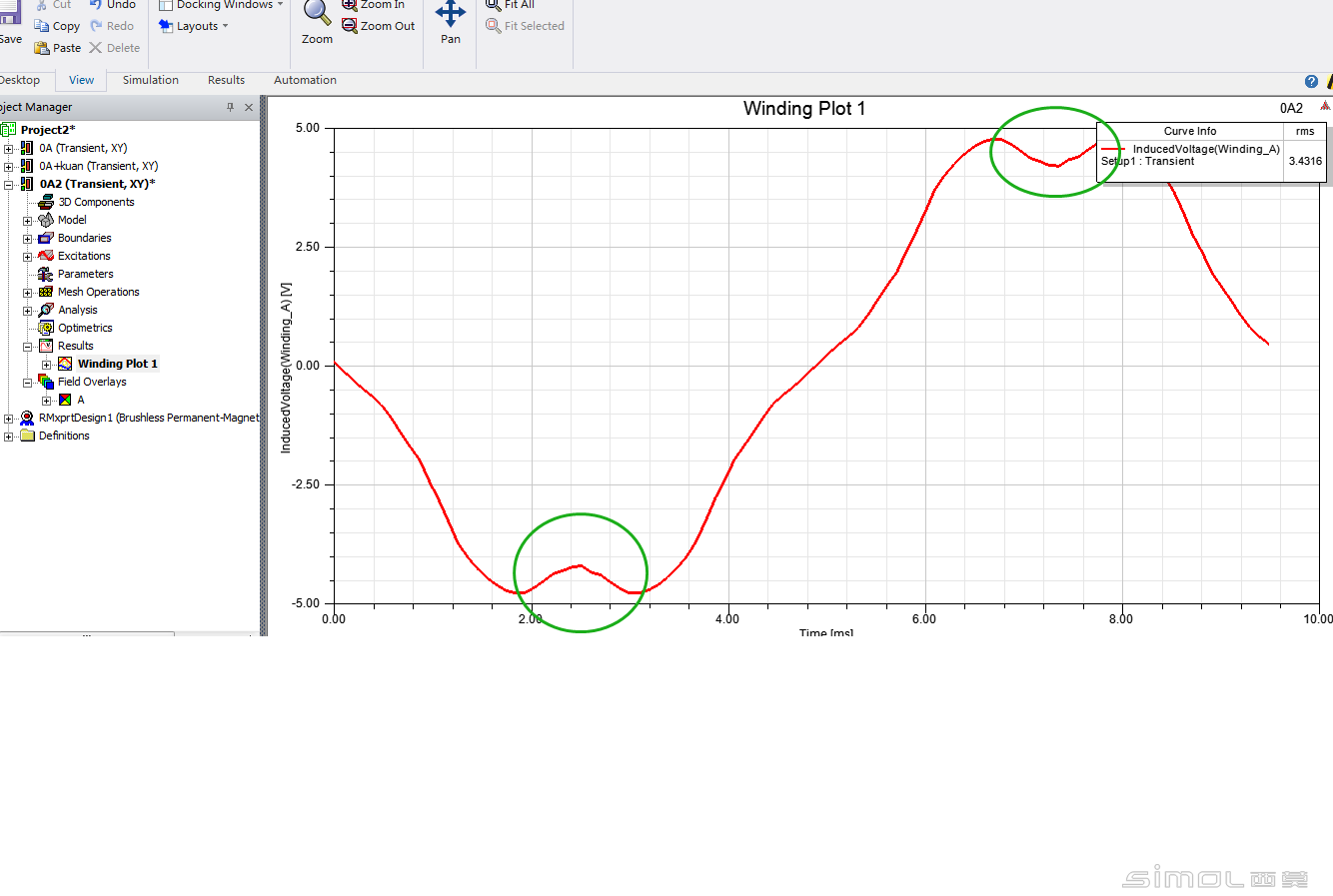Open the Layouts dropdown
The height and width of the screenshot is (896, 1333).
click(x=193, y=26)
